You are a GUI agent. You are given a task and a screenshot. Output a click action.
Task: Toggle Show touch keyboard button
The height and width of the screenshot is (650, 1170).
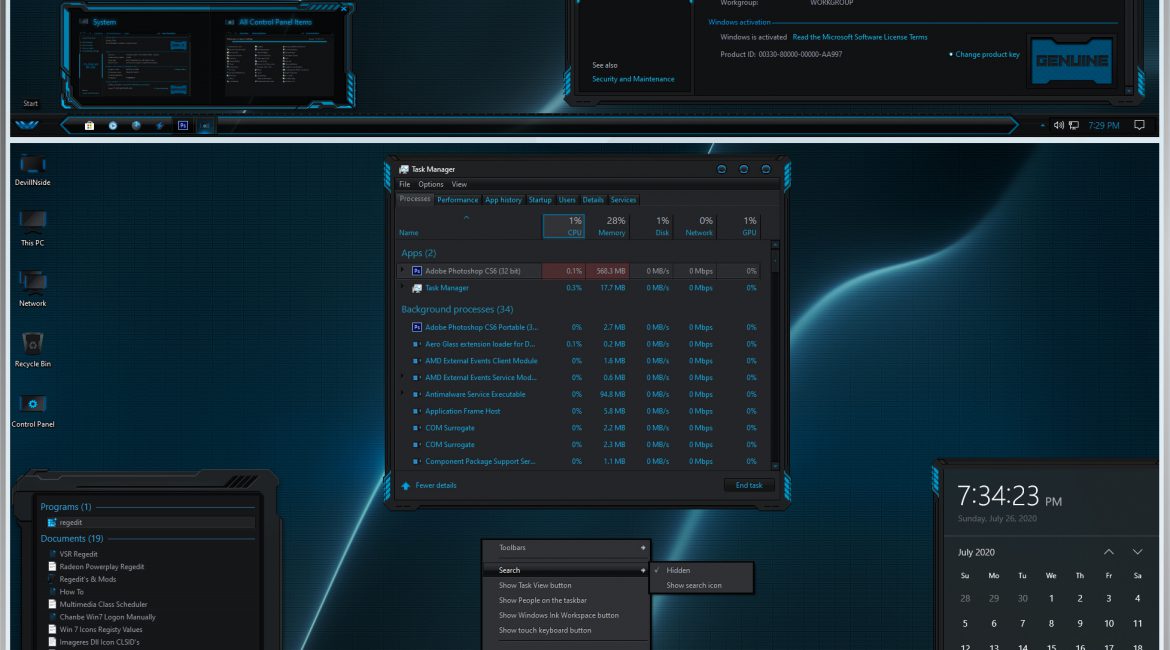click(545, 630)
